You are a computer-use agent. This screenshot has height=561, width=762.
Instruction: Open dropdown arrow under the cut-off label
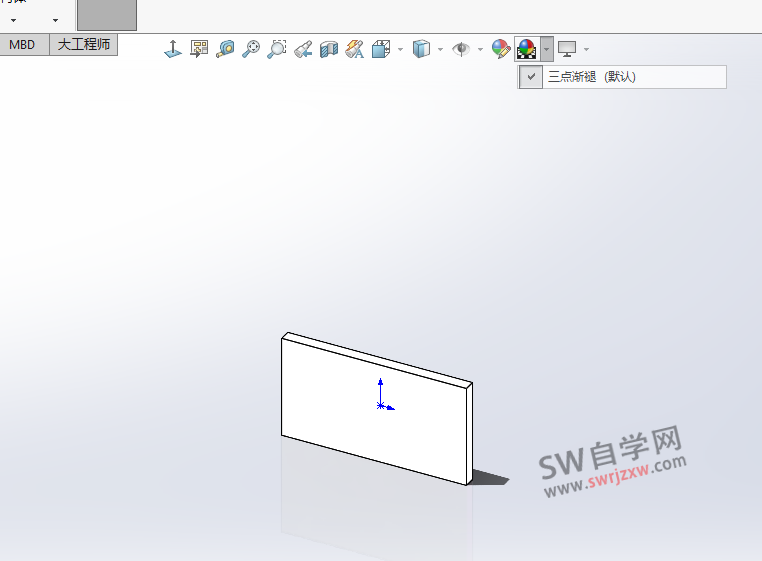point(14,20)
